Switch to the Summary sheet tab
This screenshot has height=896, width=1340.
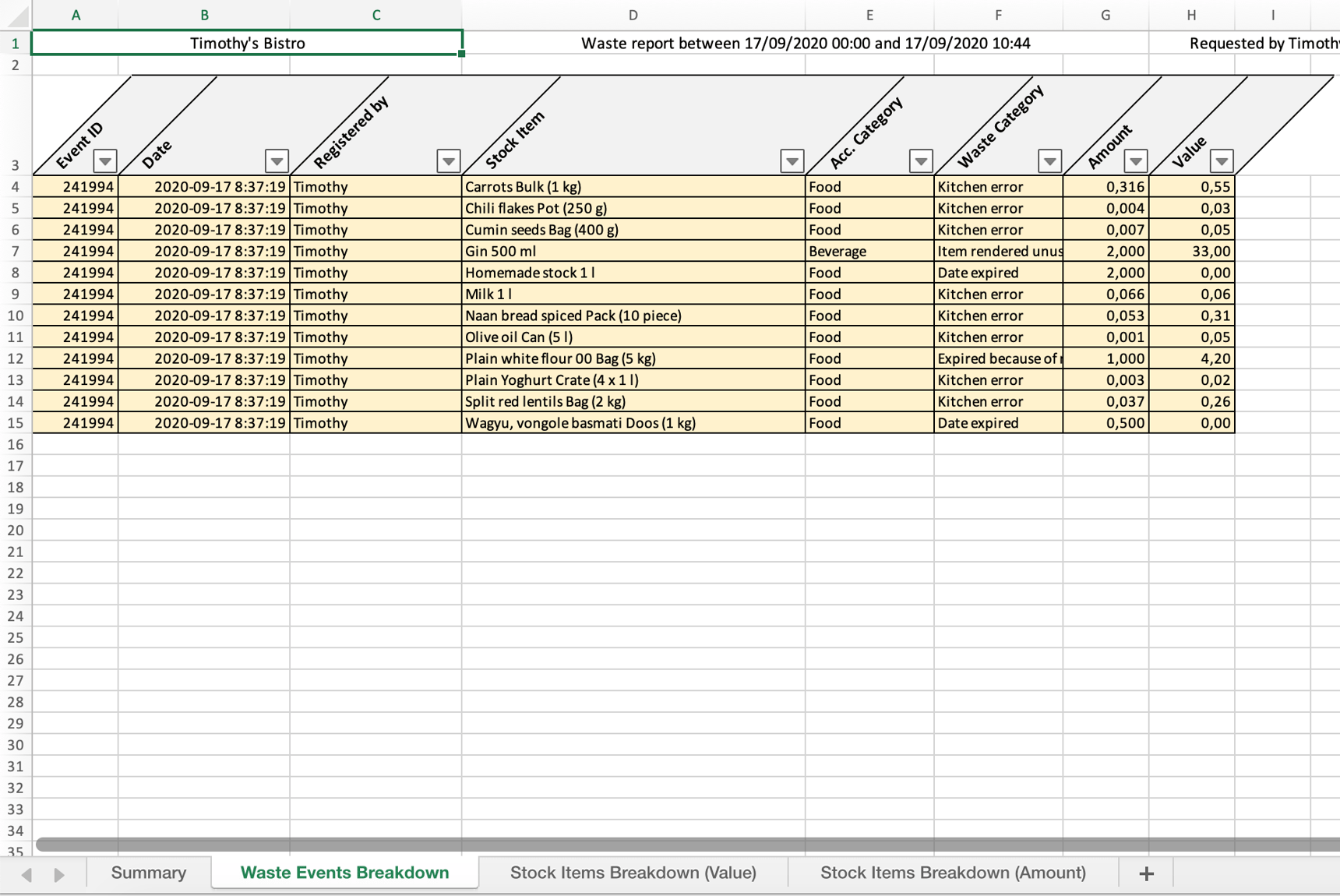point(148,873)
